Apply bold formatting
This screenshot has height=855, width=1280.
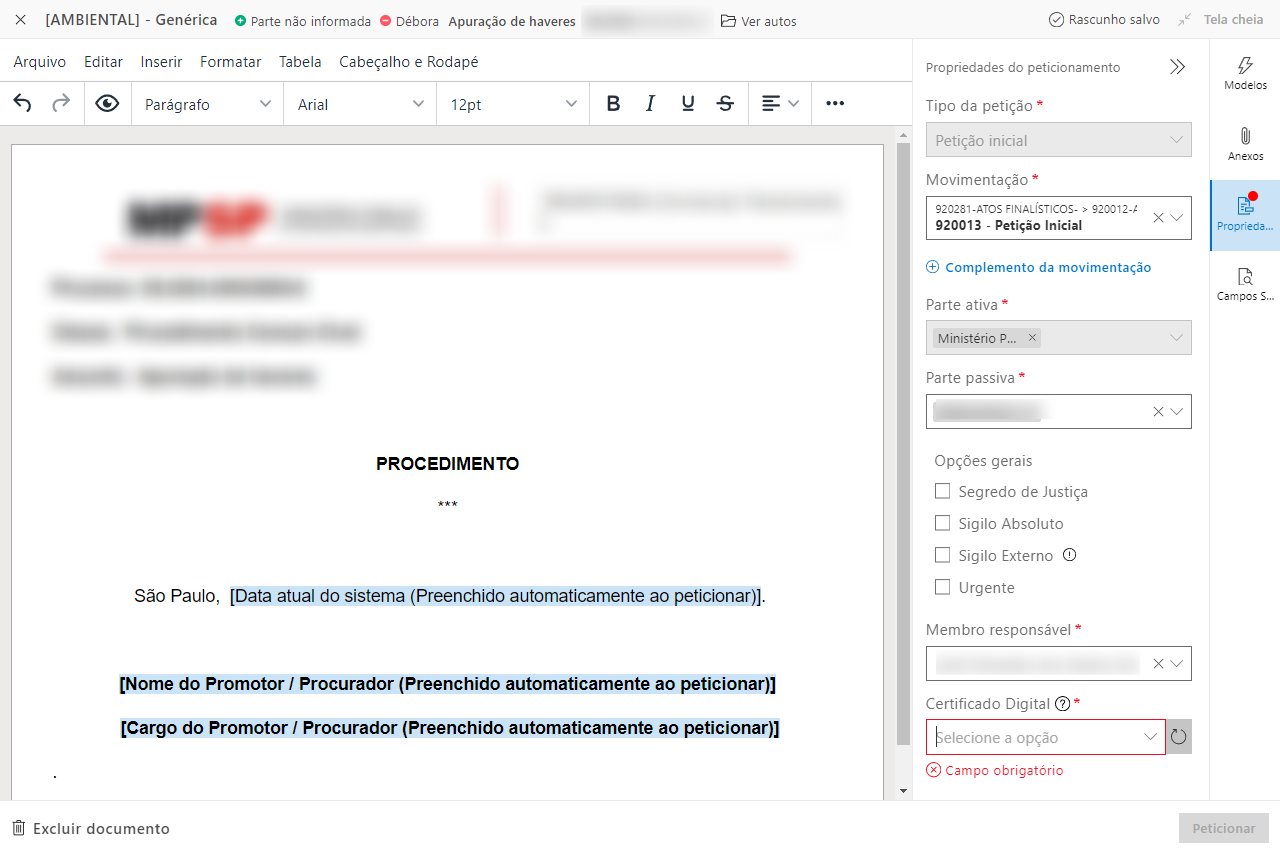click(613, 104)
